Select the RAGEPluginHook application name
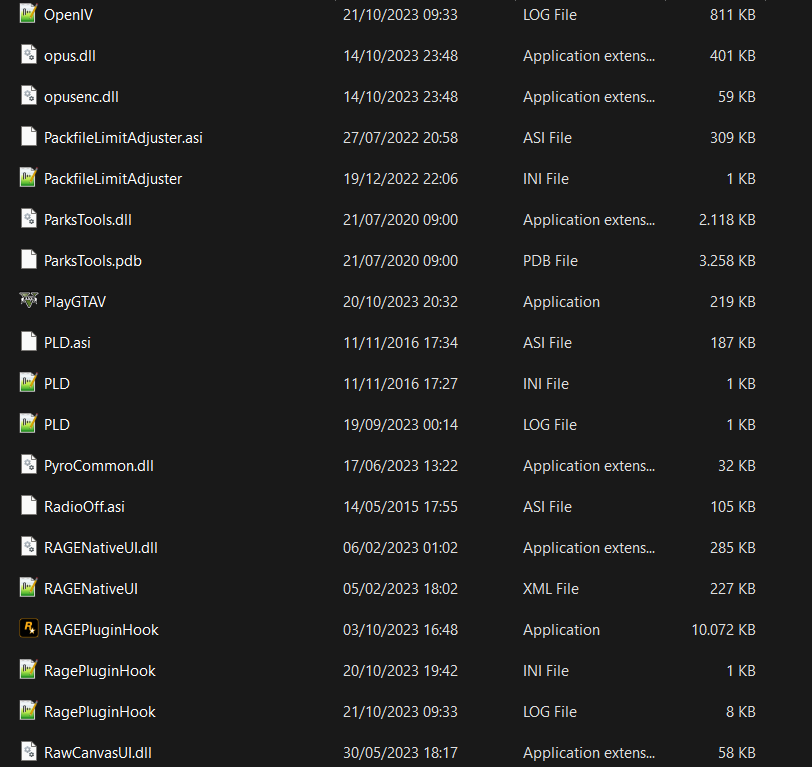This screenshot has width=812, height=767. 102,630
